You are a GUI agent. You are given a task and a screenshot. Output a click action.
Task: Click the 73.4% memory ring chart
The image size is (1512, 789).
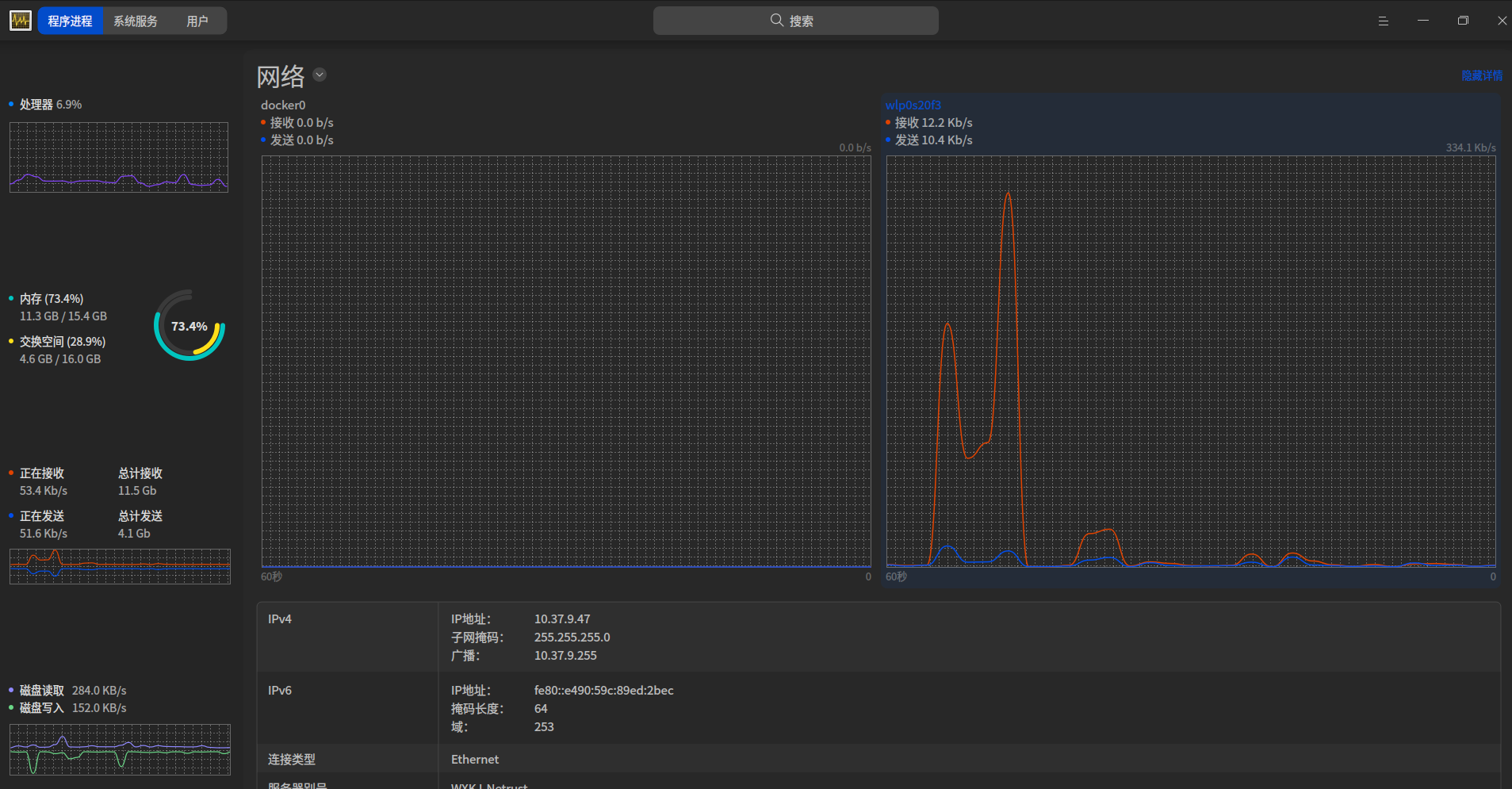(189, 325)
